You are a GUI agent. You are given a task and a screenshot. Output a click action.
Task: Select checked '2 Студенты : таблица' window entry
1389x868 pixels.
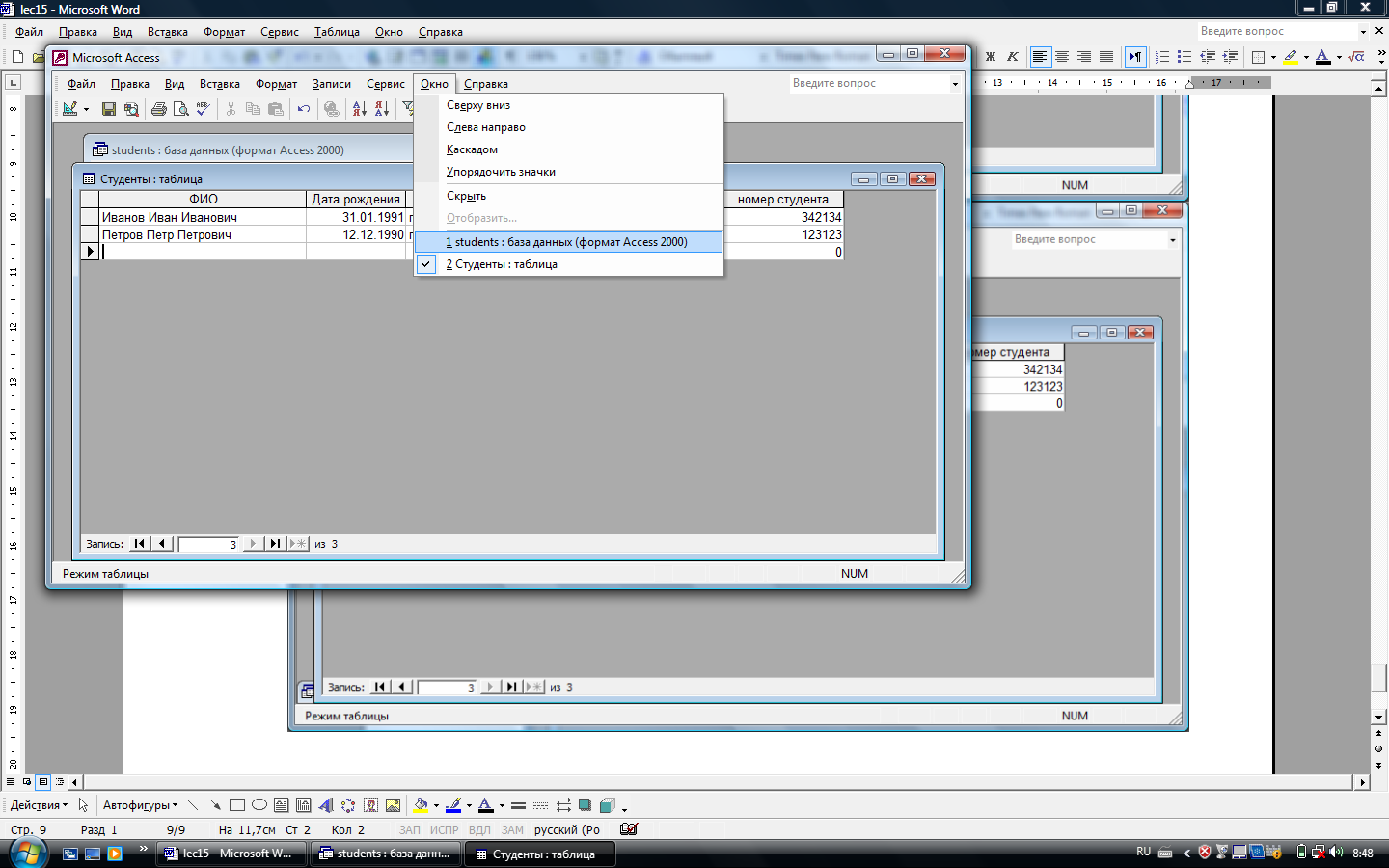569,264
